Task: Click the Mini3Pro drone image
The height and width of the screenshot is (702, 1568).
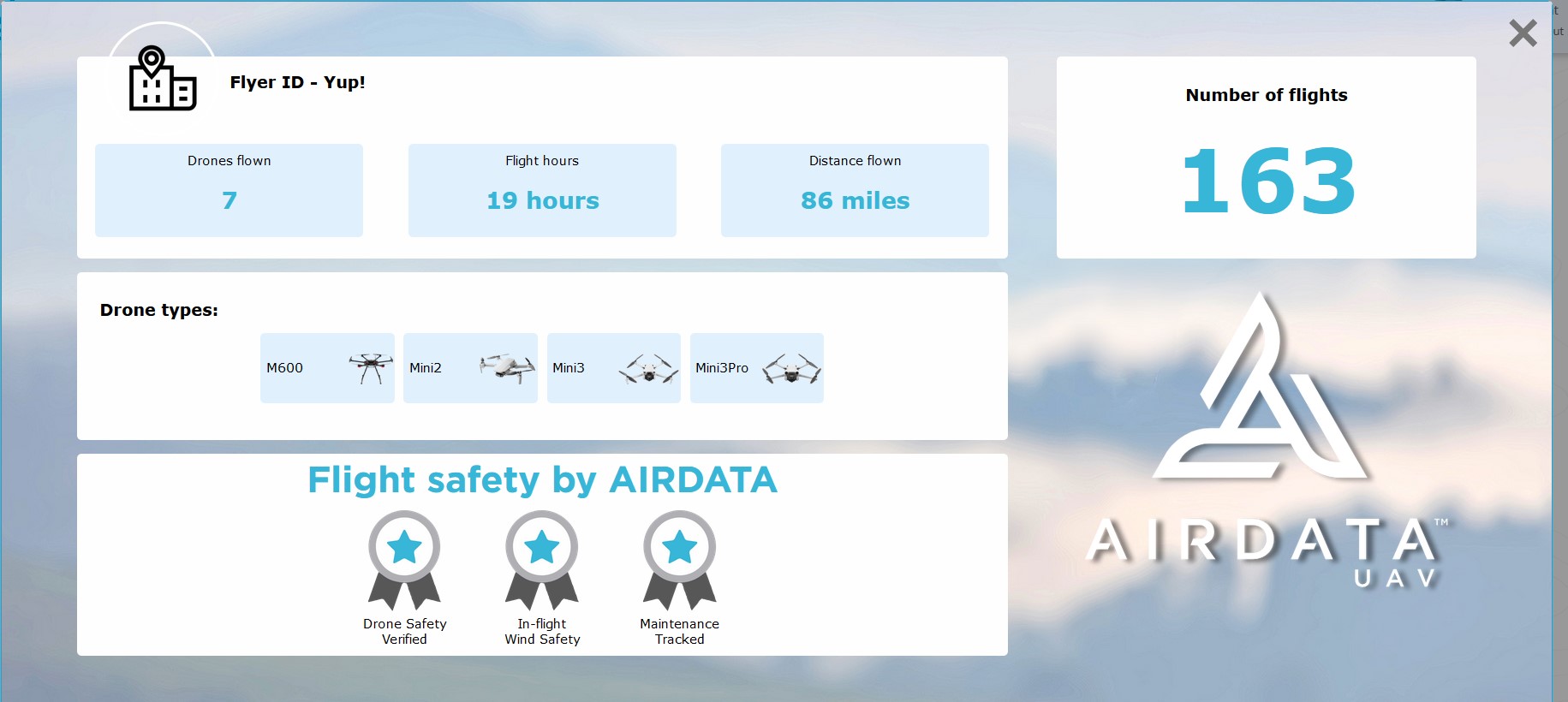Action: point(791,368)
